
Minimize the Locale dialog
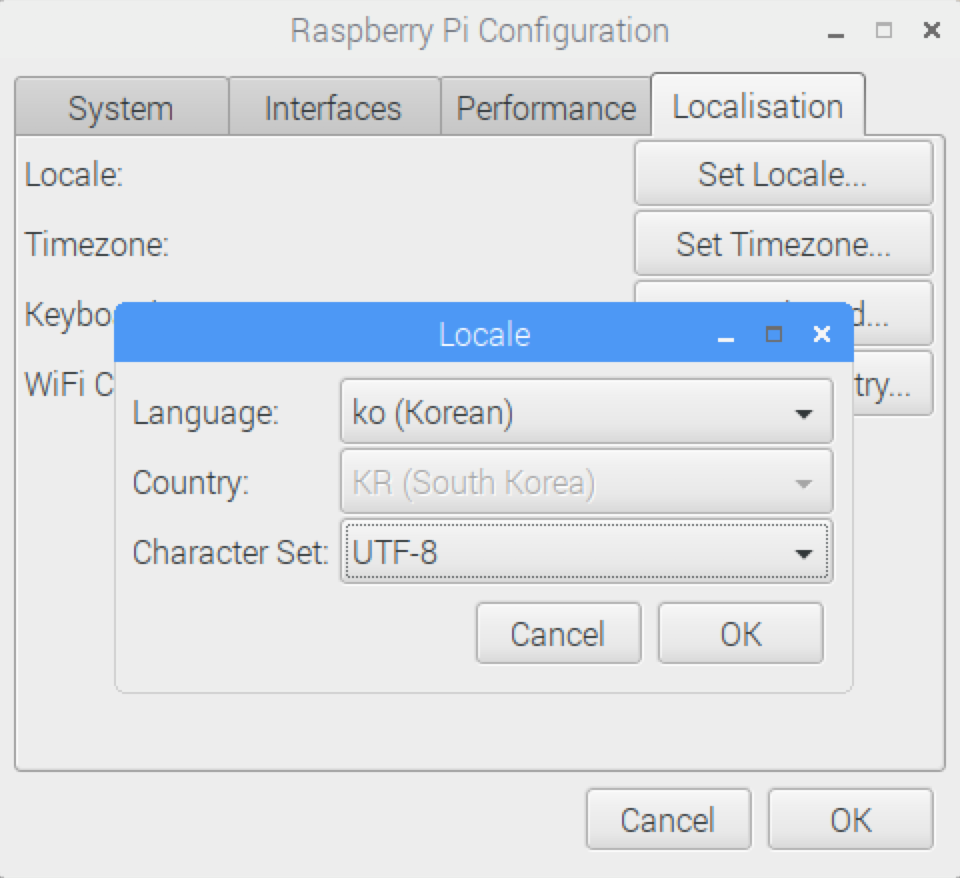pos(726,339)
